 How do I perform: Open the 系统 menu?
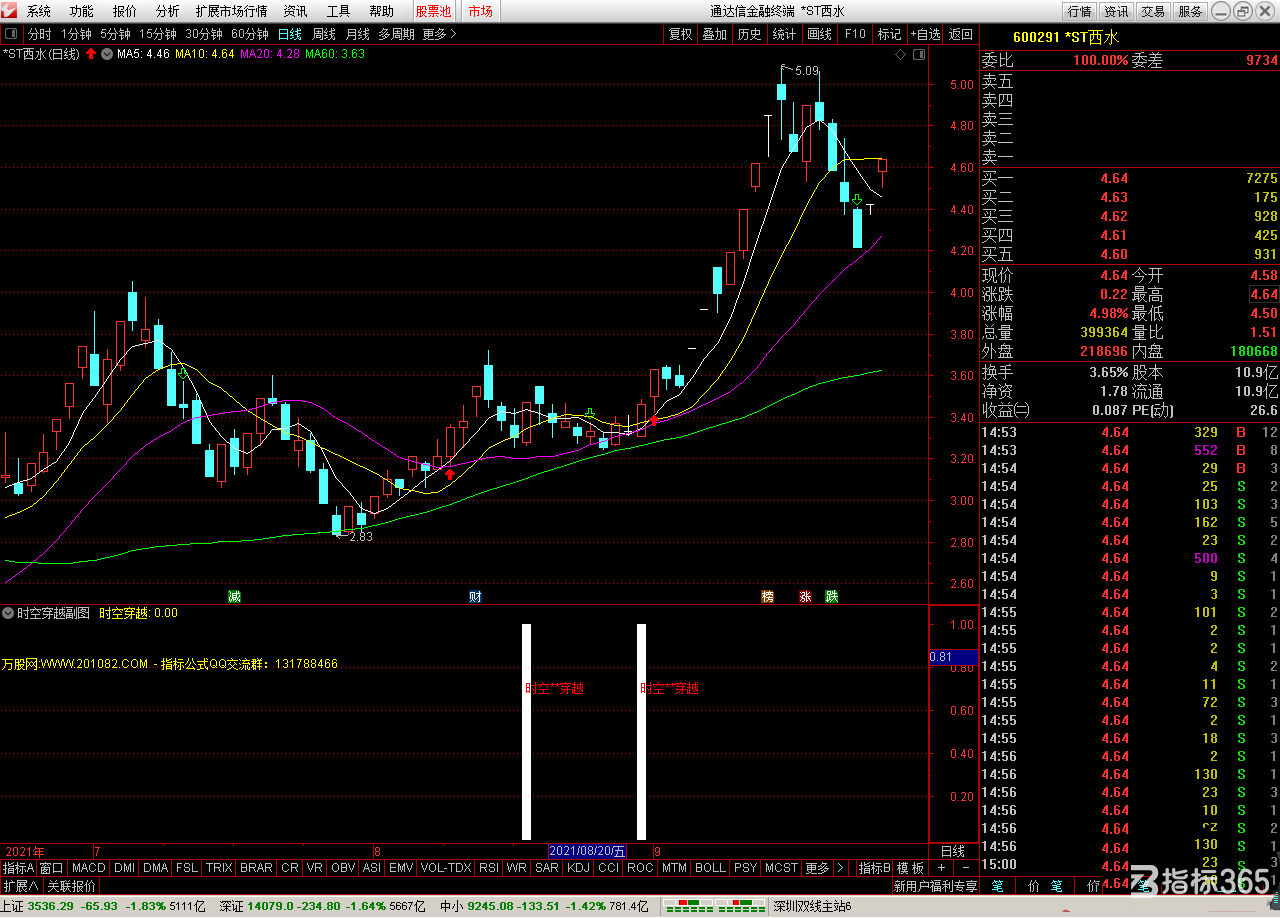click(39, 12)
